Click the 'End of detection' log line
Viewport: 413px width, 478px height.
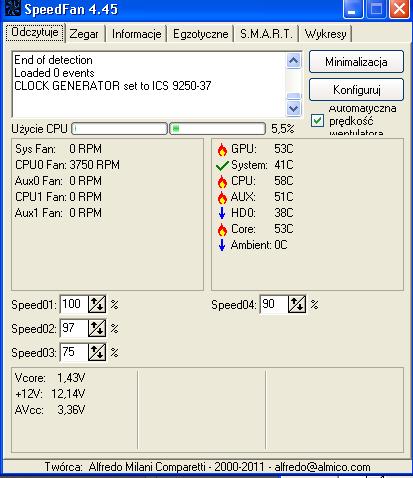pos(53,60)
